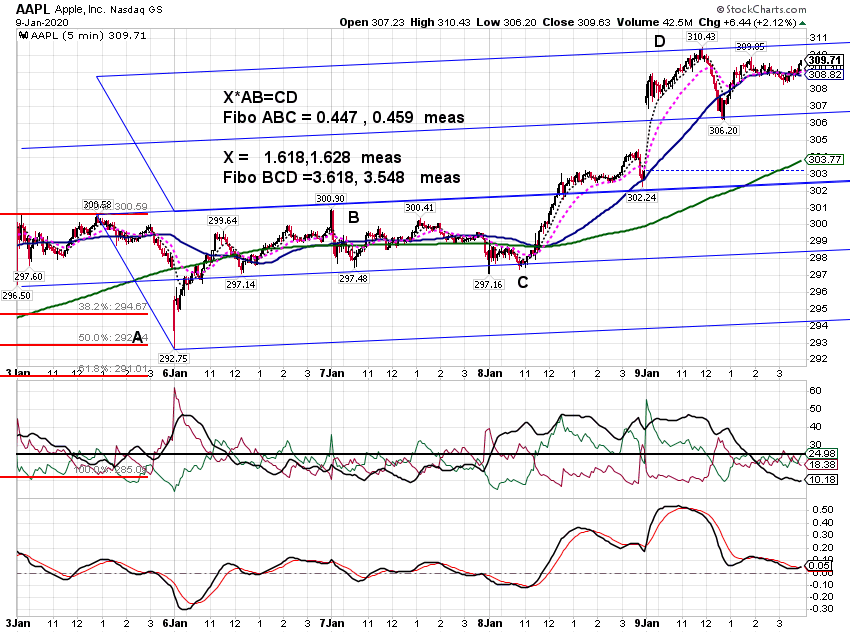Click the 10.18 indicator value tag
The width and height of the screenshot is (850, 633).
(x=822, y=480)
